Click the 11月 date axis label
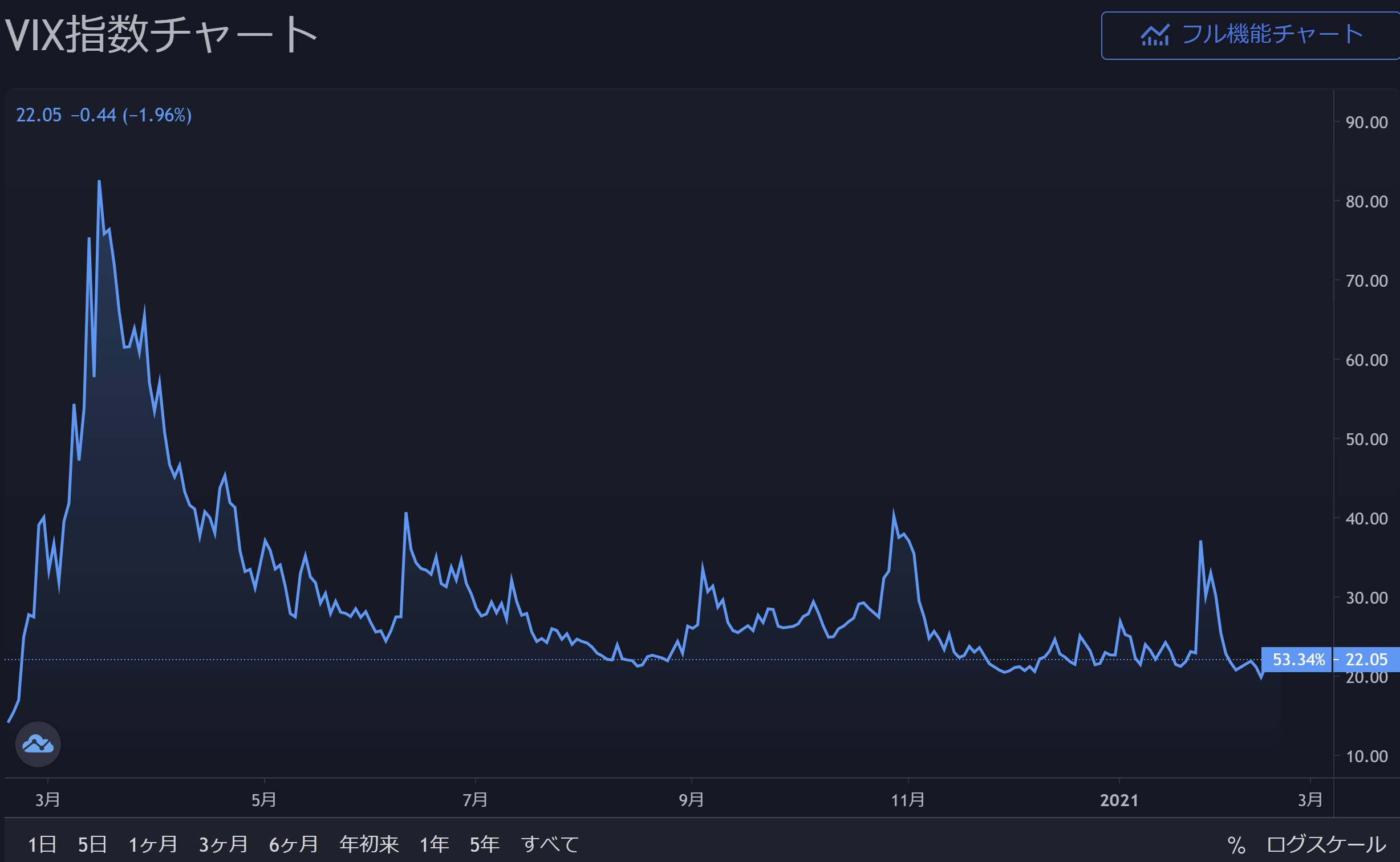The height and width of the screenshot is (862, 1400). (x=908, y=800)
